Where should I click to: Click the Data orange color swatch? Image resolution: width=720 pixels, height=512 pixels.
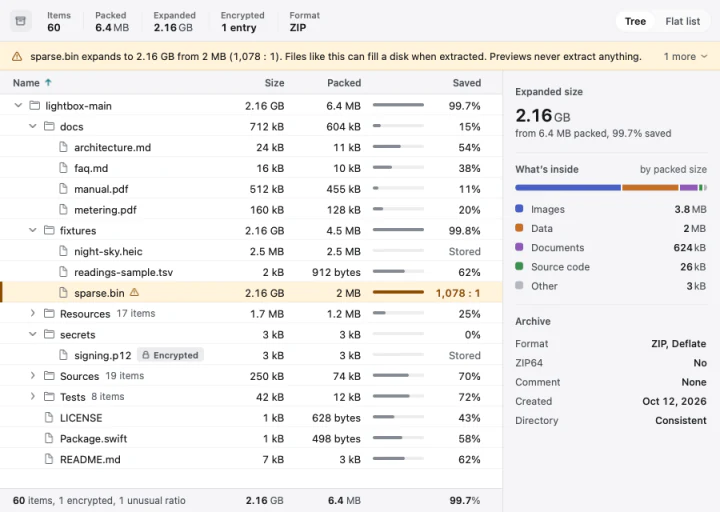519,228
